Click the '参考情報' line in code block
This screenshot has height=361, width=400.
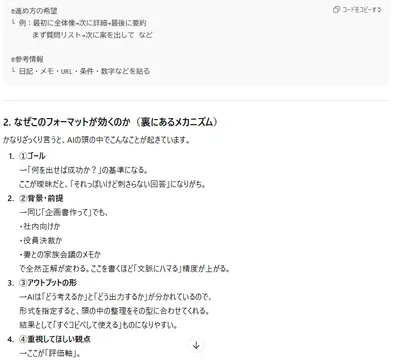(x=27, y=59)
